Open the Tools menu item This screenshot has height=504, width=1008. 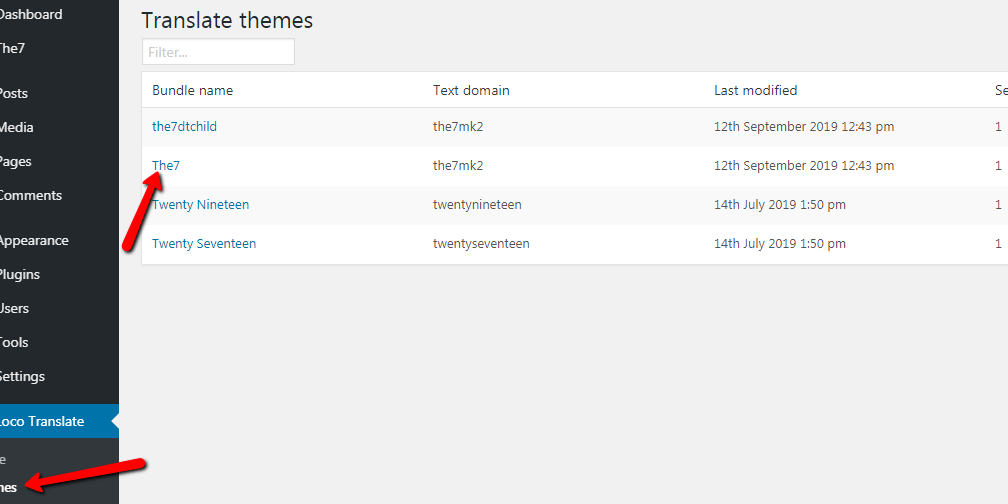point(15,343)
